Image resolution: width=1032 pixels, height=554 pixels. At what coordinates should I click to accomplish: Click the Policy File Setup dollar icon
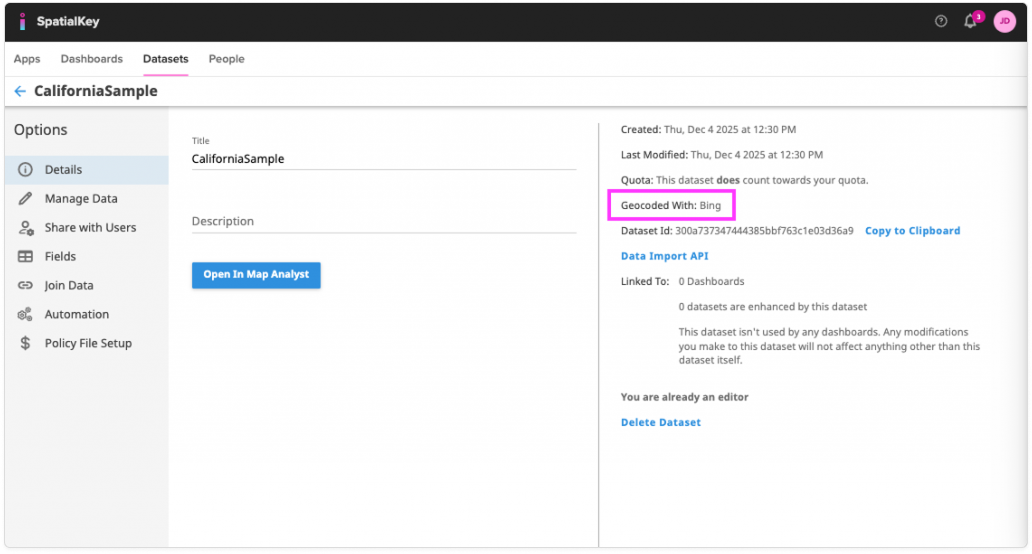click(x=26, y=344)
